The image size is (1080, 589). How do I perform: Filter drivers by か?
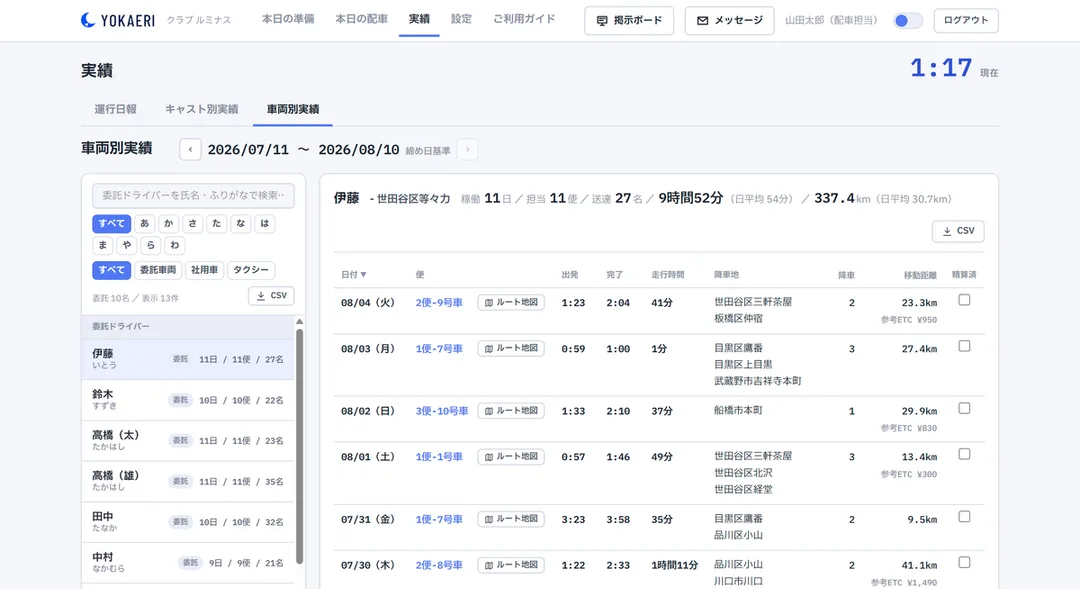coord(169,223)
